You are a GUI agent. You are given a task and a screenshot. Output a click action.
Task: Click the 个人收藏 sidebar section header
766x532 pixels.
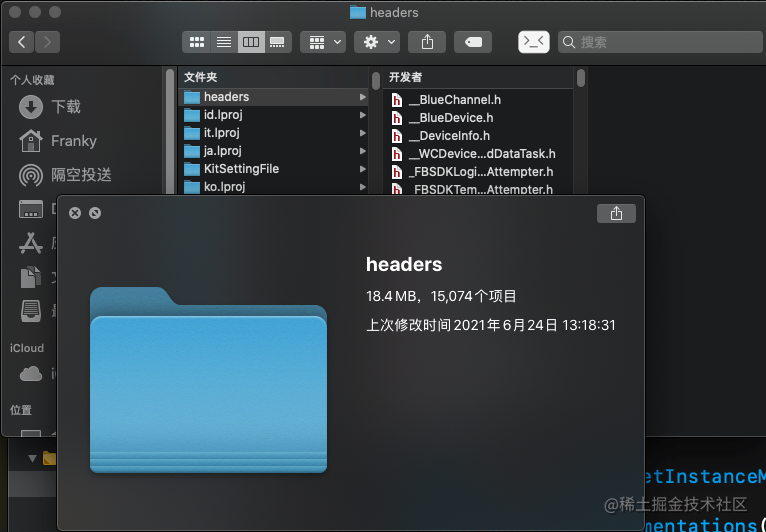[32, 80]
